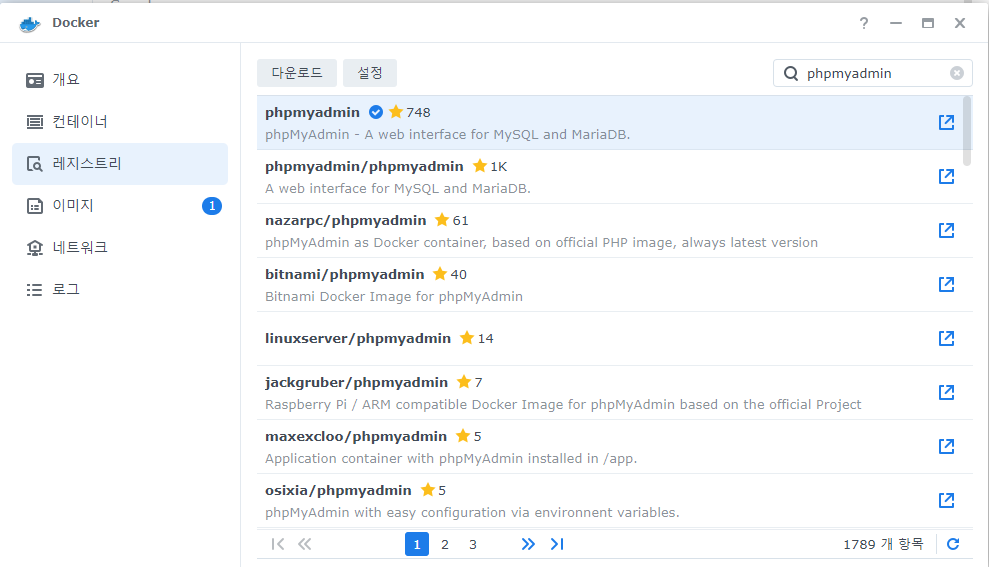Maximize the Docker window
989x567 pixels.
928,23
